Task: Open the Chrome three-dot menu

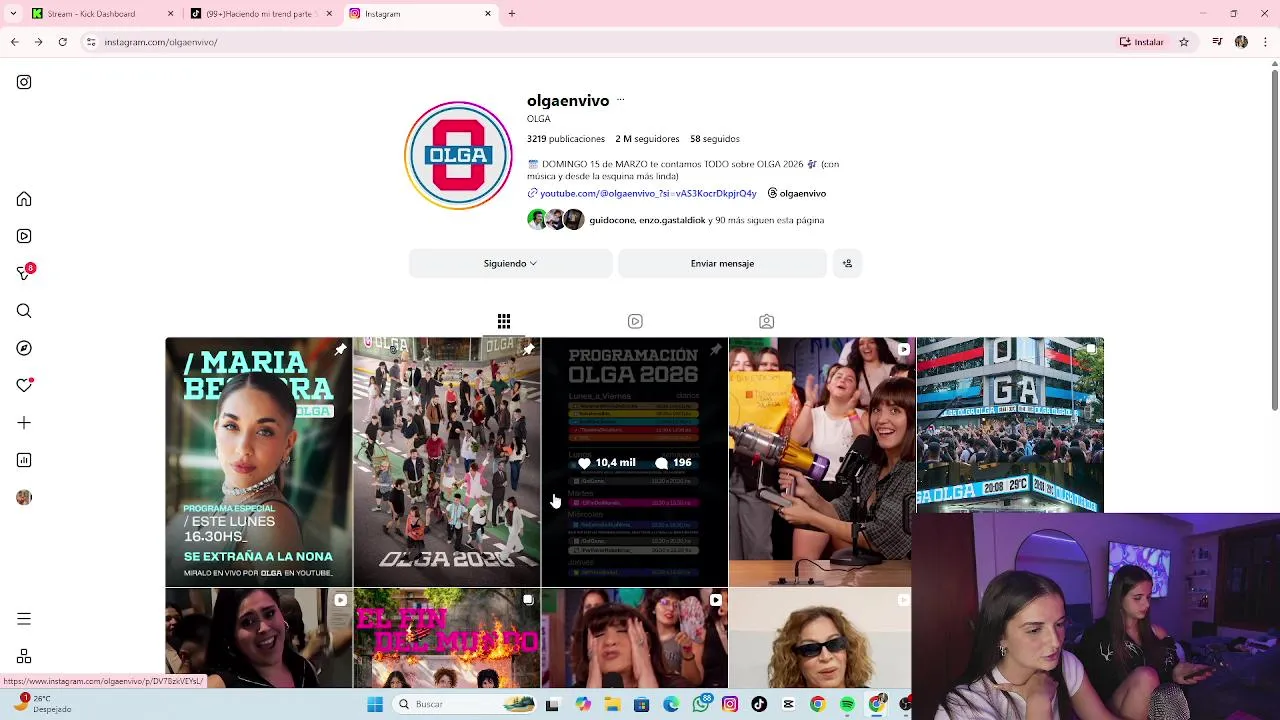Action: click(1265, 42)
